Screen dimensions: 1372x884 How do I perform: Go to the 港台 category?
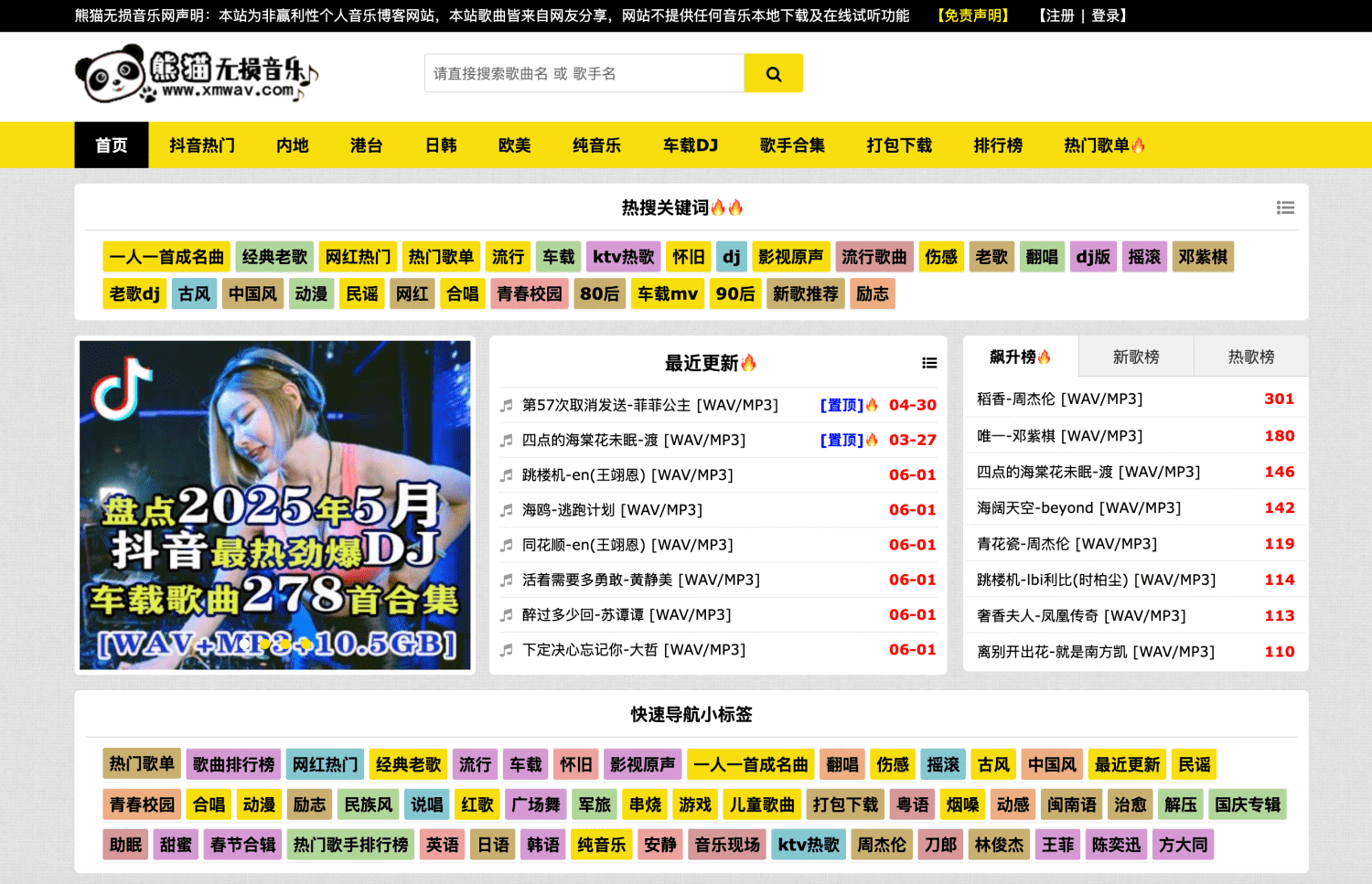(366, 145)
